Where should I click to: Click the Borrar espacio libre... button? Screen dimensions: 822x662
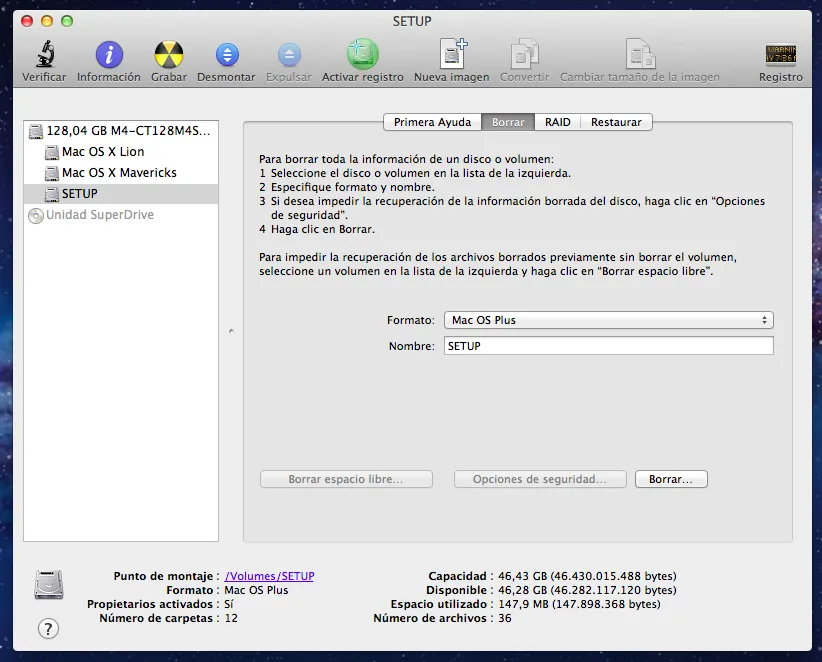click(346, 479)
